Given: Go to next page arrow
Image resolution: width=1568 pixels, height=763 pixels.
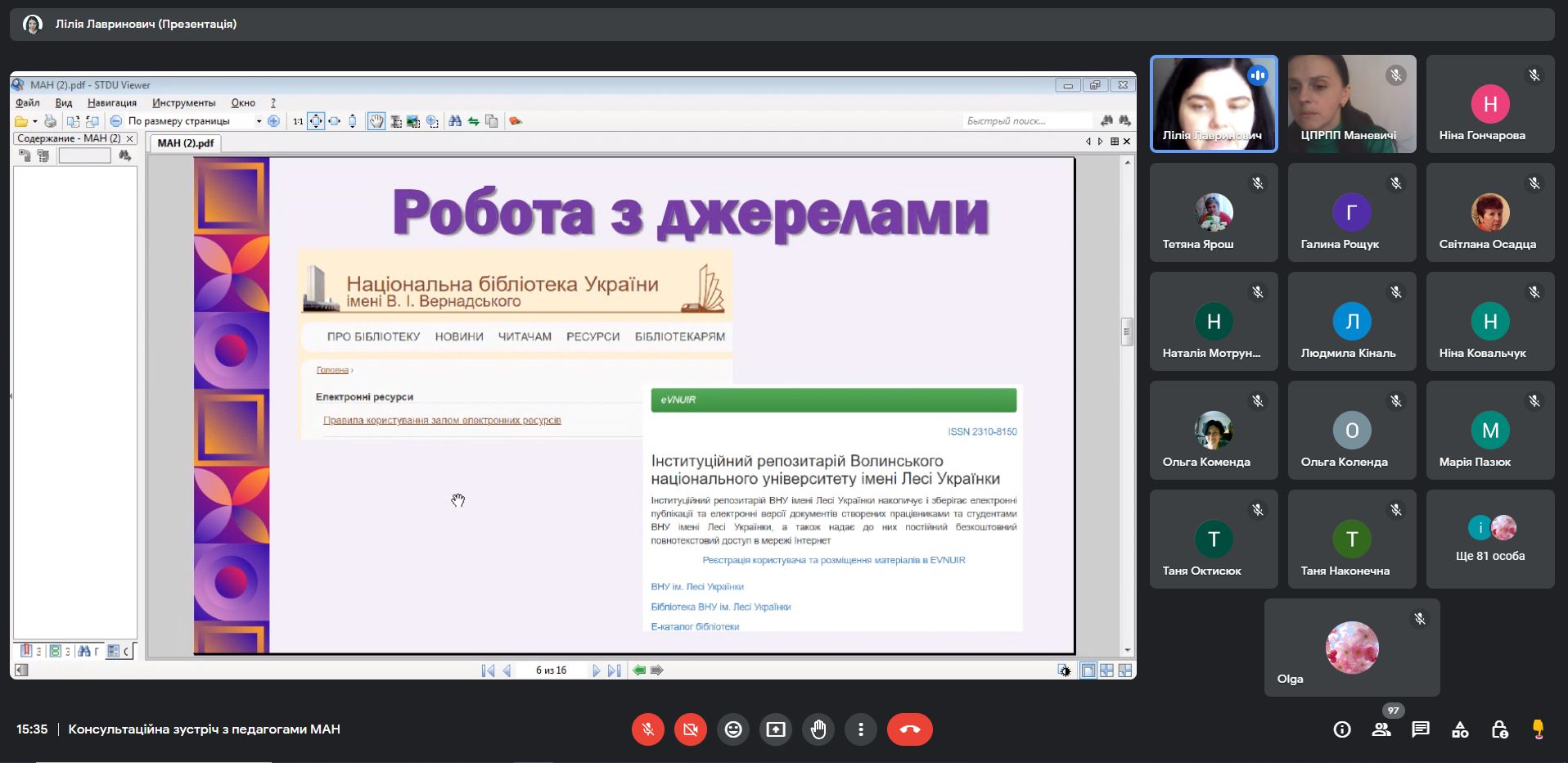Looking at the screenshot, I should (x=596, y=670).
